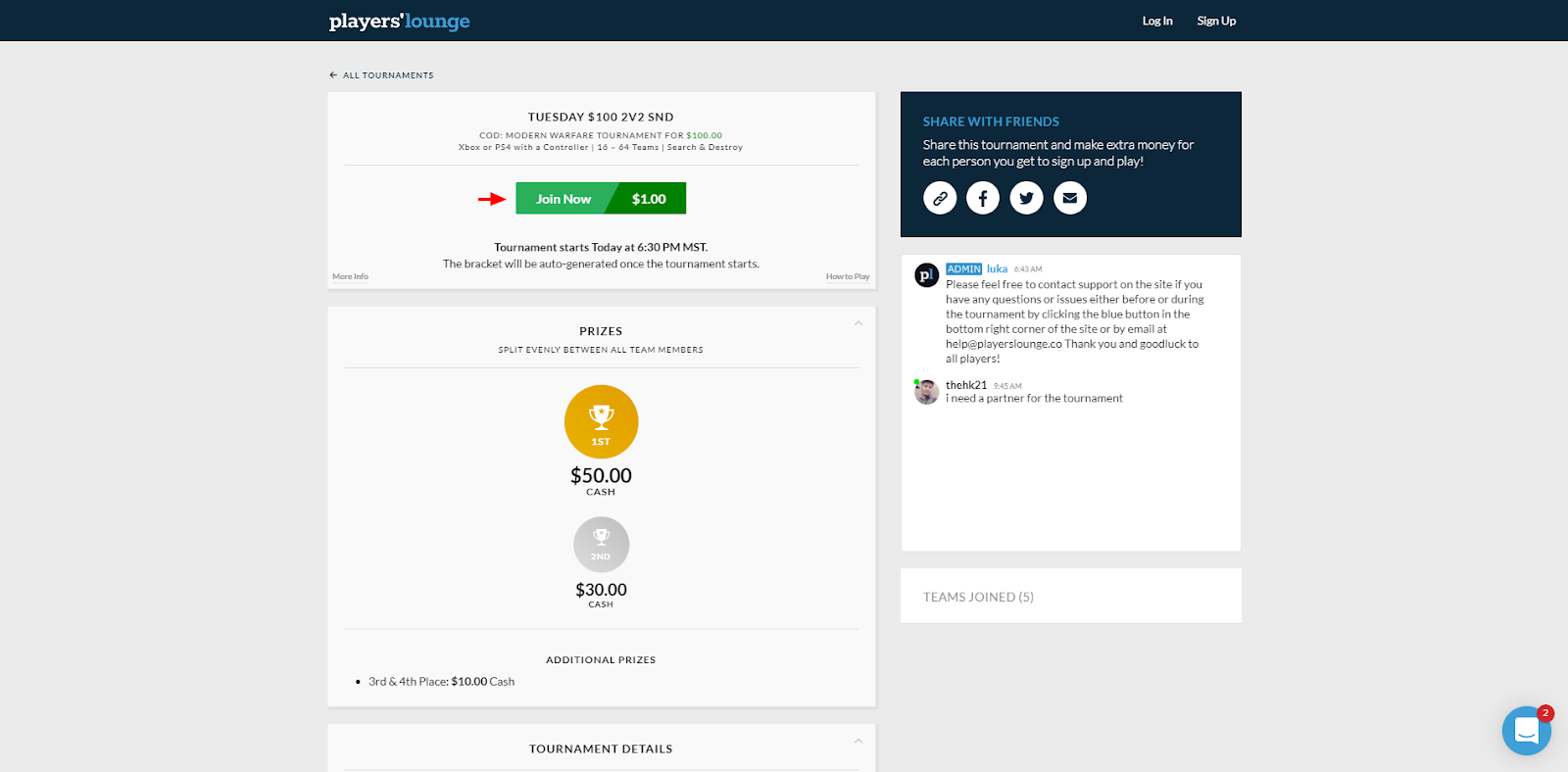Click the 2nd place silver trophy
Image resolution: width=1568 pixels, height=772 pixels.
click(601, 545)
